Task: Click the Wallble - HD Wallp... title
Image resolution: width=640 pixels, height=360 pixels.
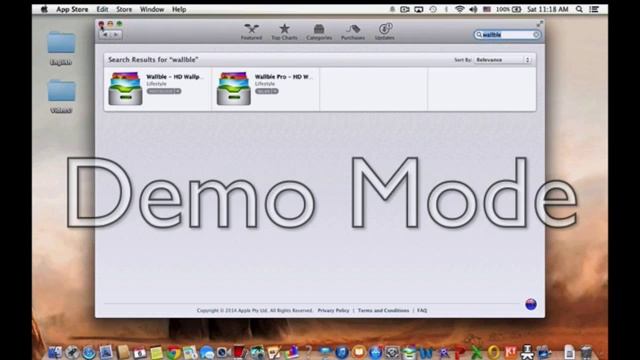Action: 175,77
